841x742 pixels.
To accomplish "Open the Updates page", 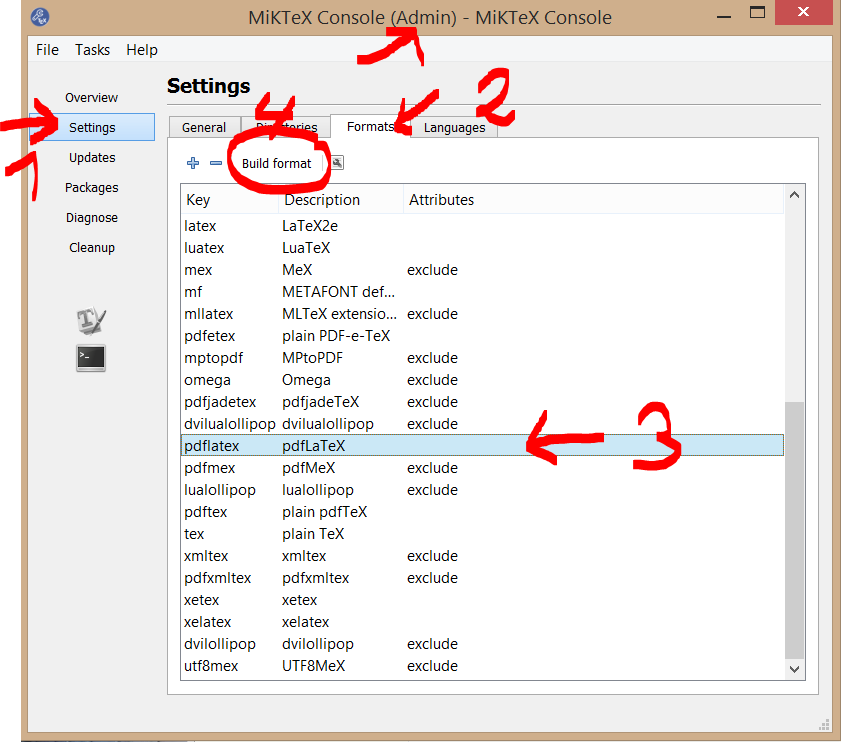I will pyautogui.click(x=92, y=157).
